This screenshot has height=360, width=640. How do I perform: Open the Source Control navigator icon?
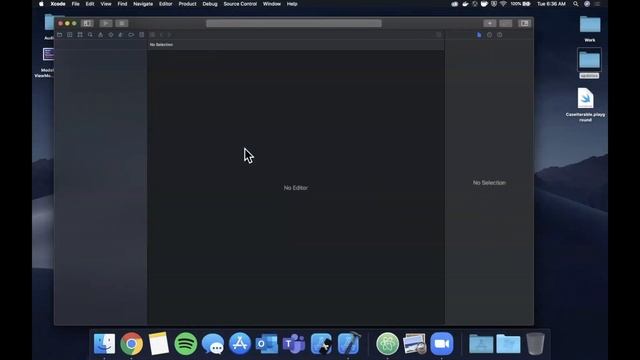coord(70,35)
